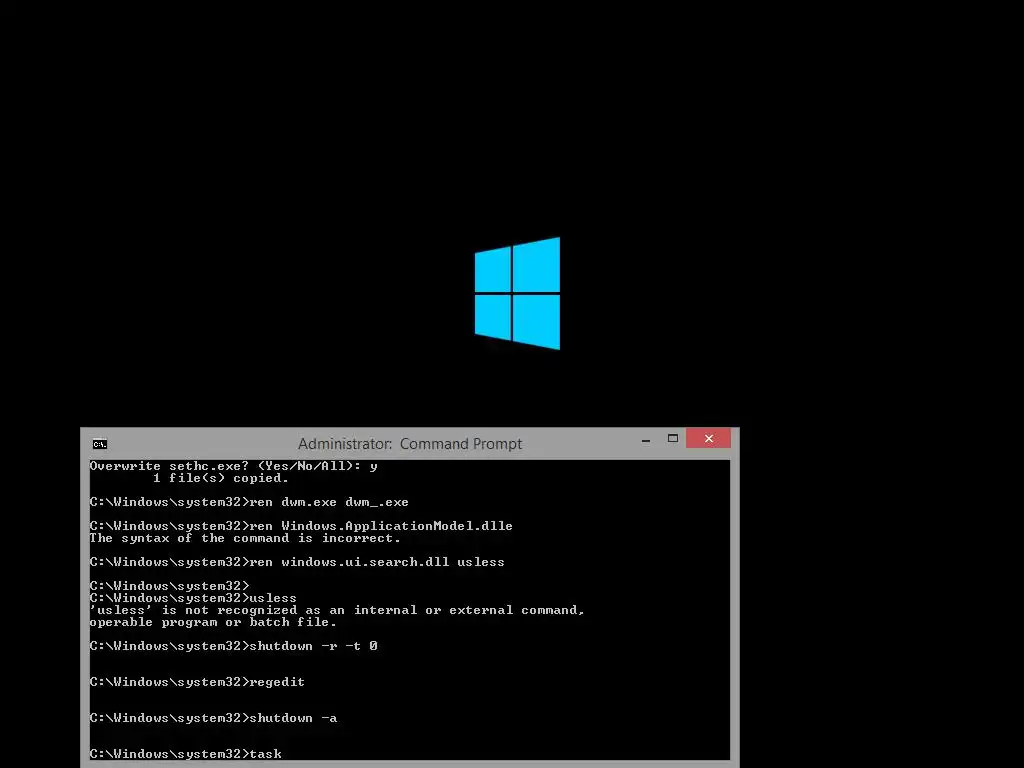Click the blue Windows logo on the background
Image resolution: width=1024 pixels, height=768 pixels.
(517, 293)
